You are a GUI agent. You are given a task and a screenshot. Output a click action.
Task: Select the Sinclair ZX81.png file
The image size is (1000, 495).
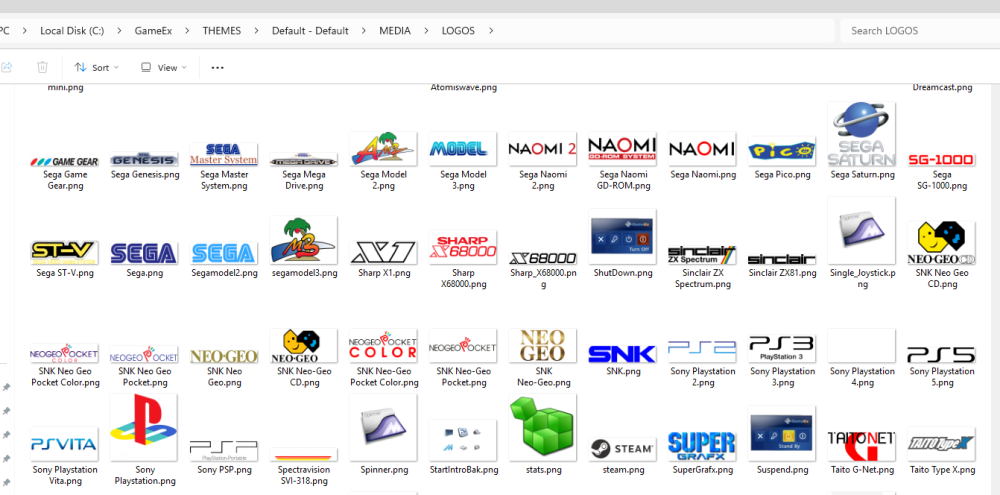tap(782, 258)
